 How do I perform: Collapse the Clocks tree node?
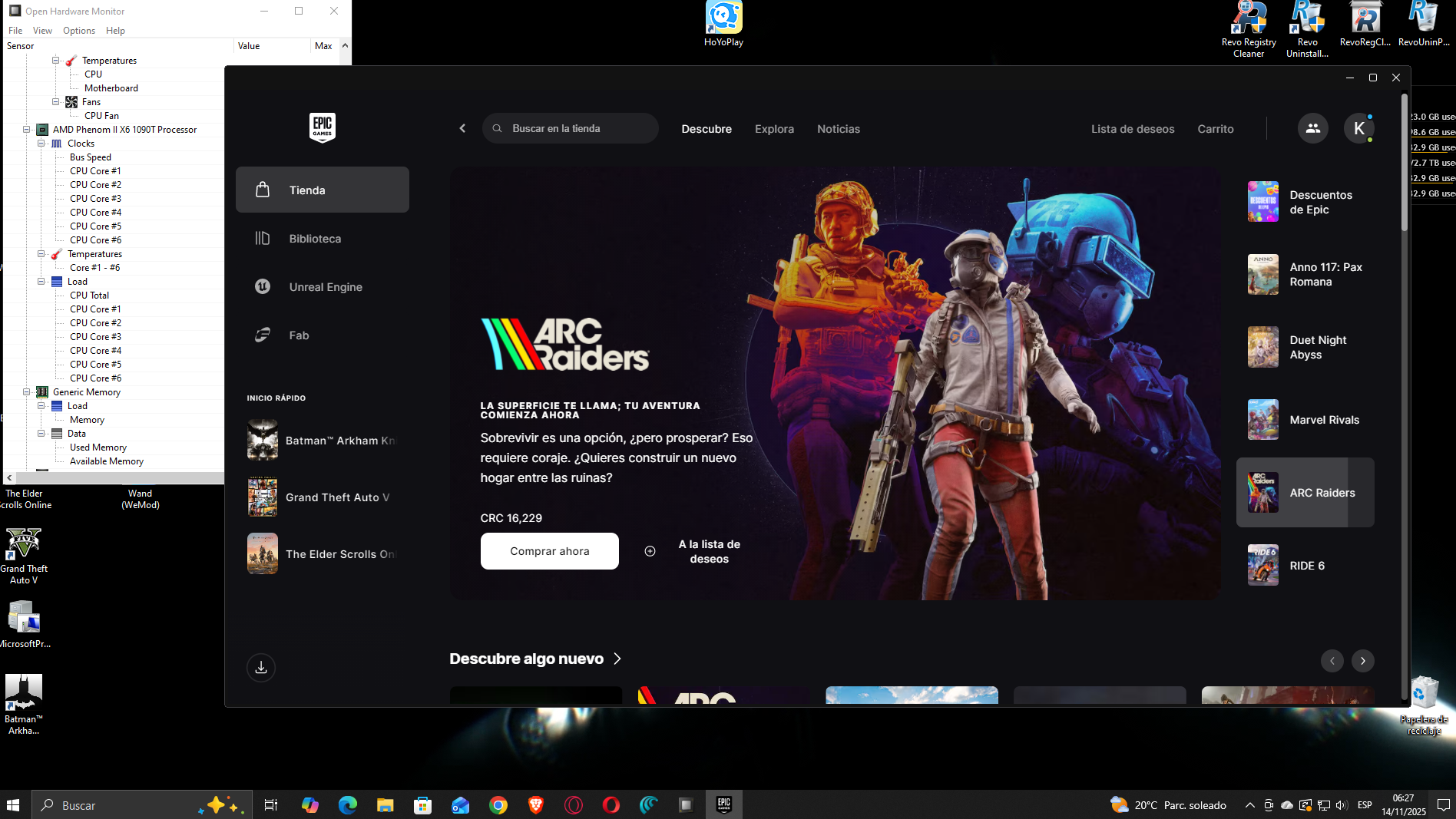tap(41, 143)
